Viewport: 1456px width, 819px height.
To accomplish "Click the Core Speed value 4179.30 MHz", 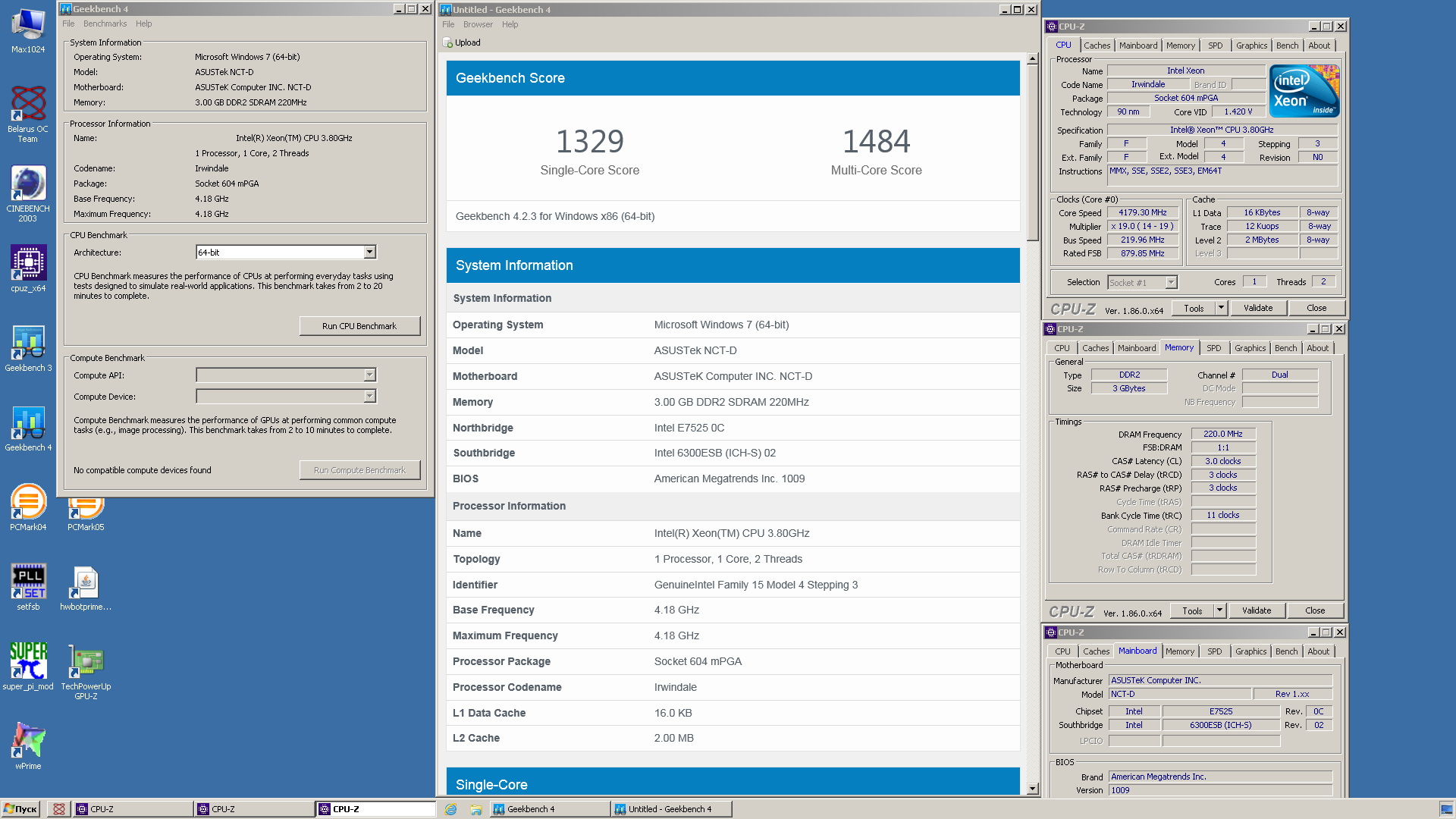I will point(1142,213).
